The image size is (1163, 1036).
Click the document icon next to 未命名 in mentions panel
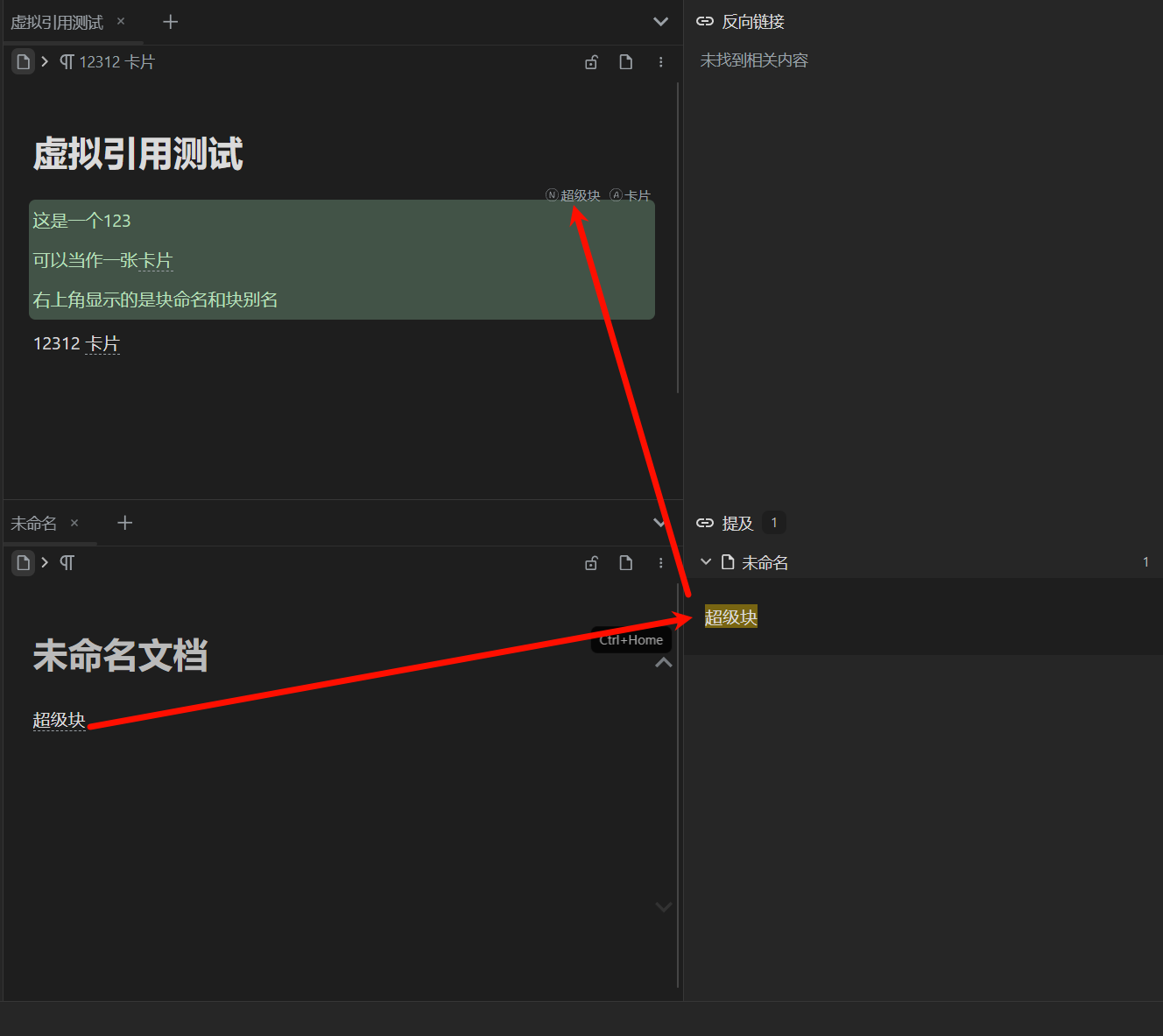728,562
